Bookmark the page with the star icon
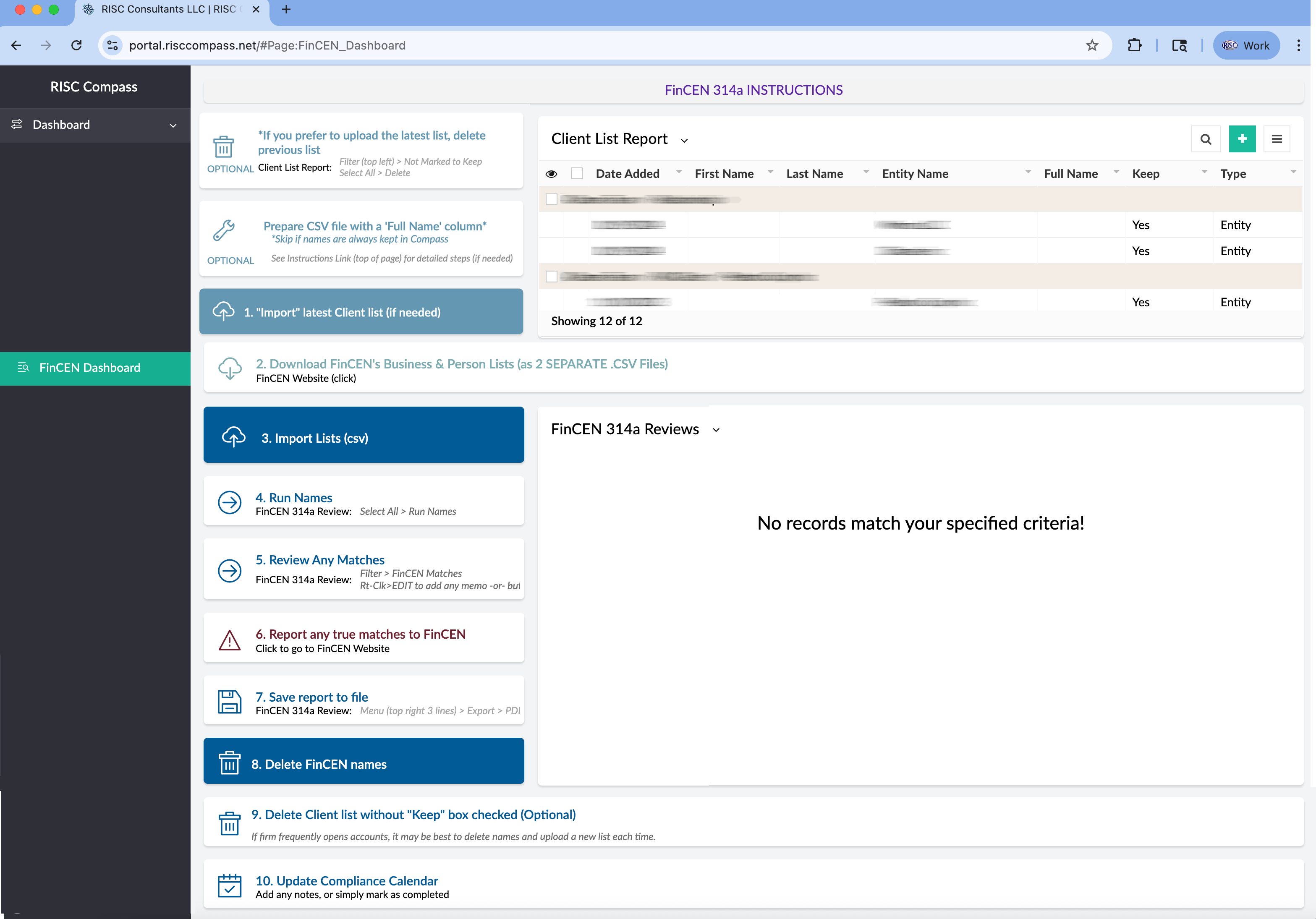 [x=1092, y=45]
